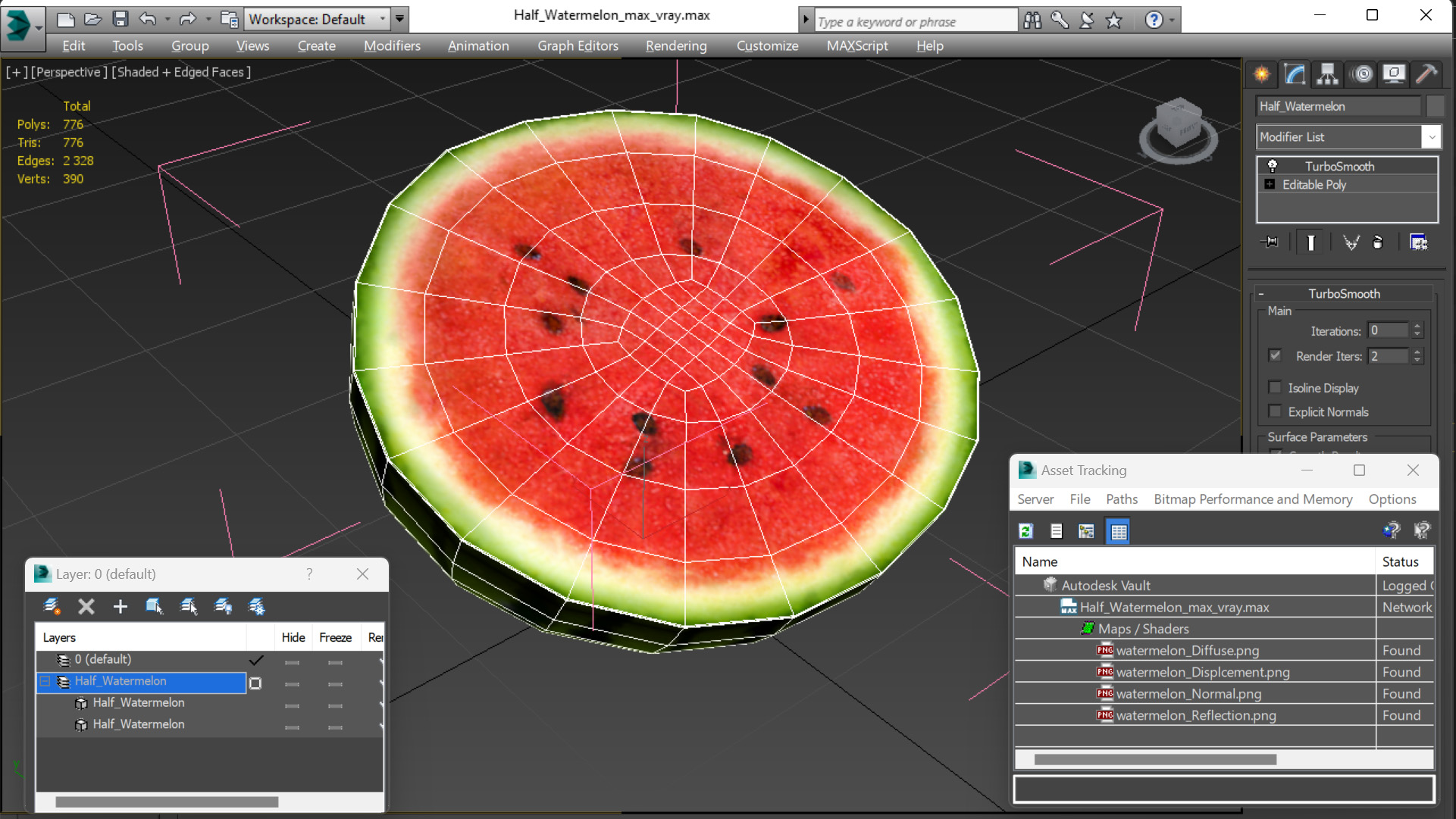
Task: Click Configure Modifier Sets icon
Action: (x=1418, y=242)
